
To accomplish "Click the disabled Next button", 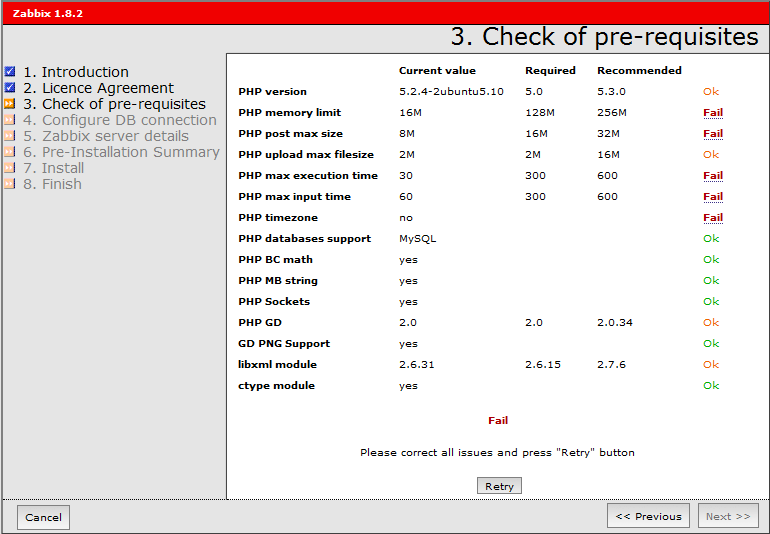I will [x=727, y=516].
